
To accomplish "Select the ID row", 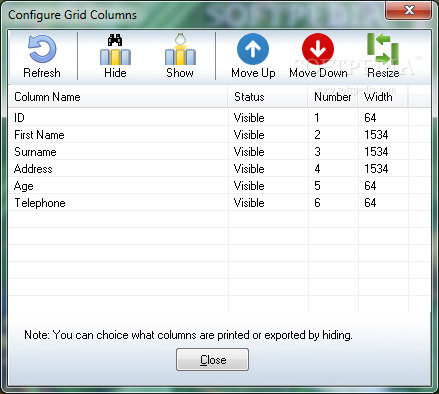I will [219, 118].
